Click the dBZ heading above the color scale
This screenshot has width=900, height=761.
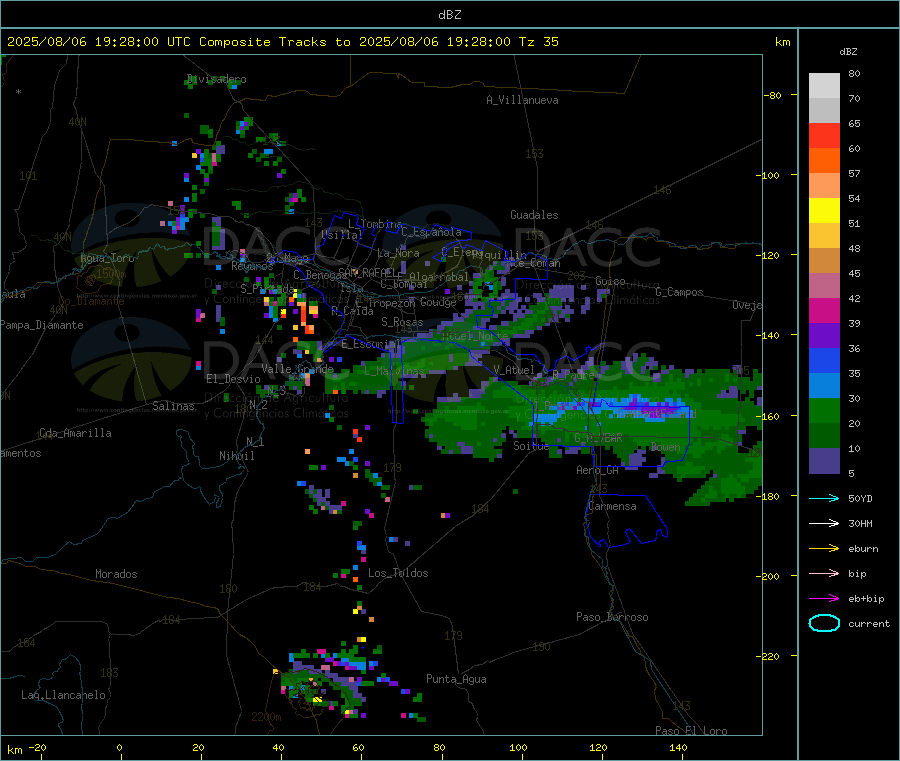coord(848,52)
